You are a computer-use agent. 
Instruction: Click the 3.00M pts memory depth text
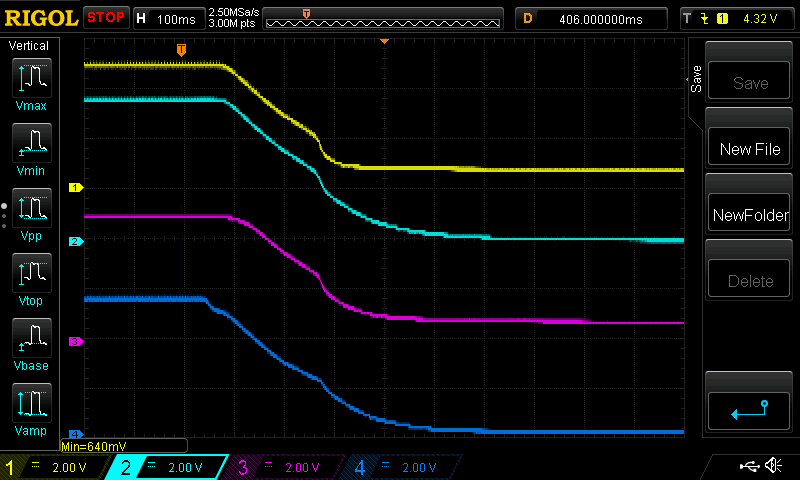coord(232,23)
